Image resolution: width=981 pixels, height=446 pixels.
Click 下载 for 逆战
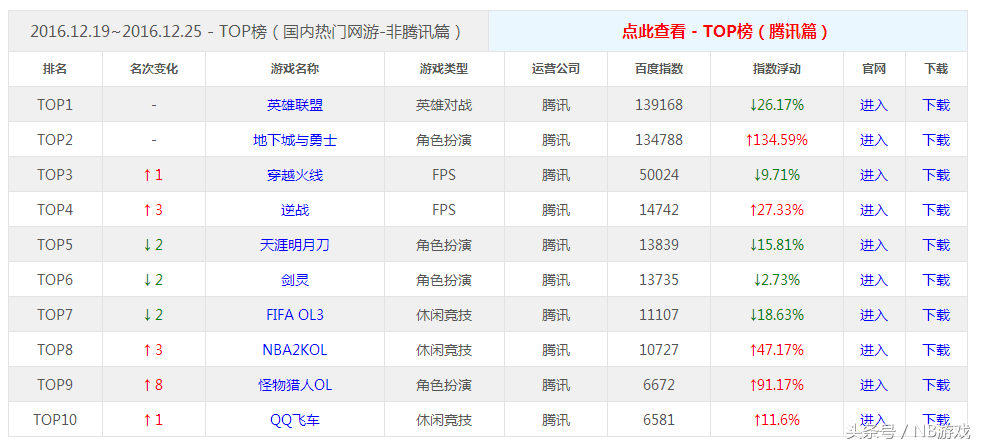[x=936, y=210]
